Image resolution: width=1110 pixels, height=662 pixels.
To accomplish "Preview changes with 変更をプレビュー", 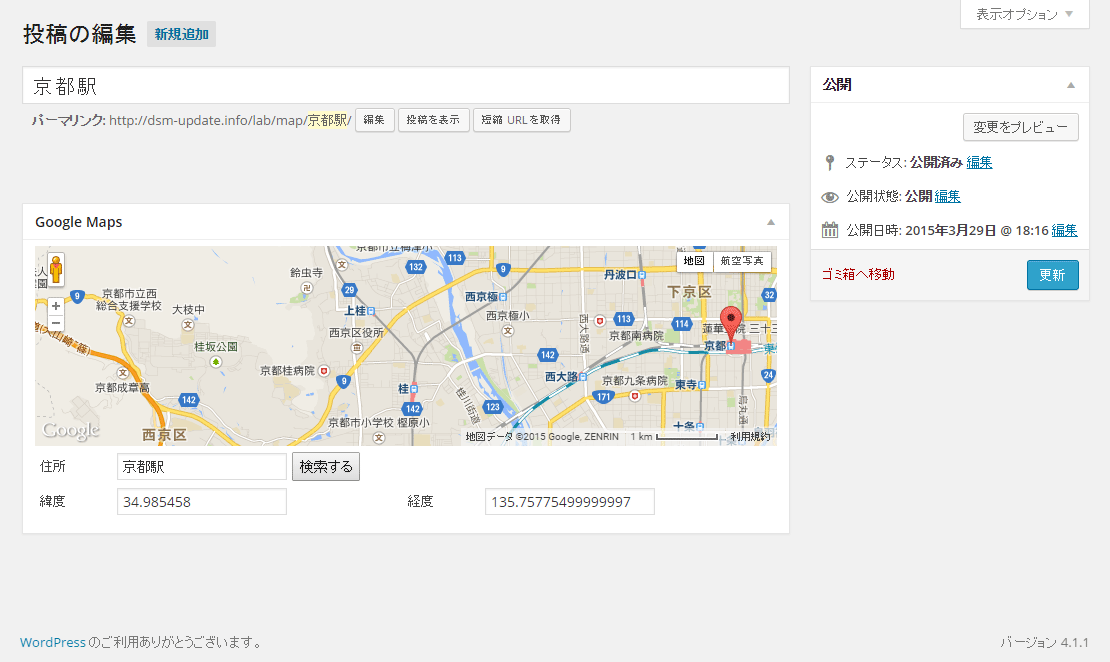I will 1021,127.
